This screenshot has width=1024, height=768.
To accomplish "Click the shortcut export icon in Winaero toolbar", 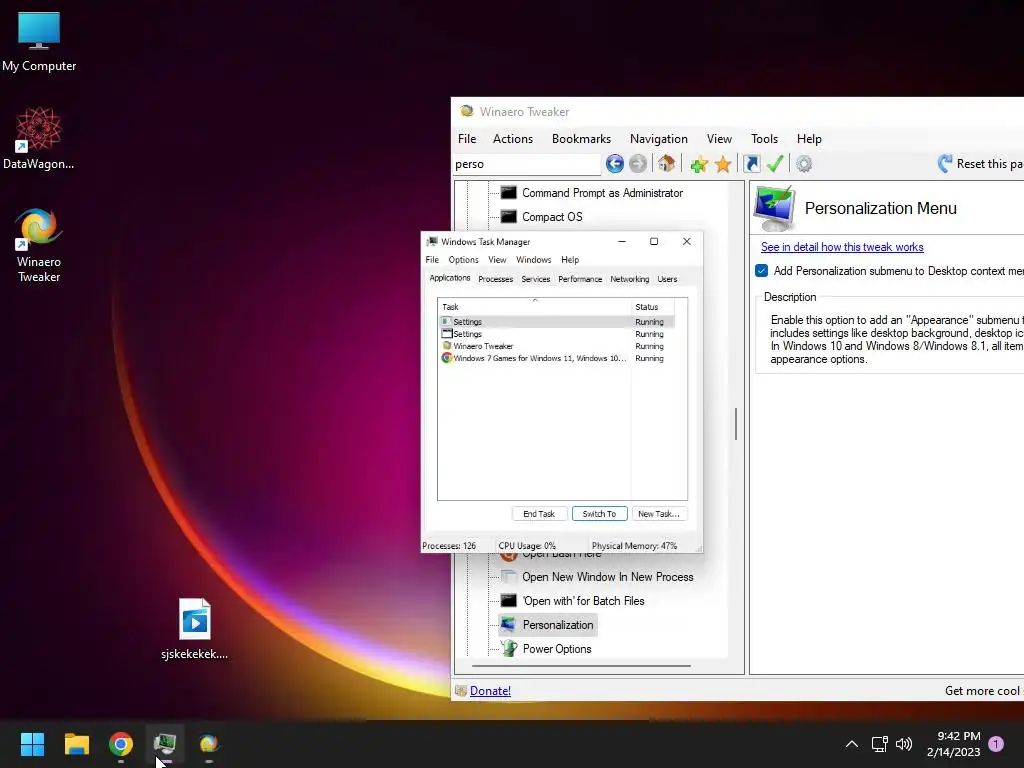I will pyautogui.click(x=752, y=164).
